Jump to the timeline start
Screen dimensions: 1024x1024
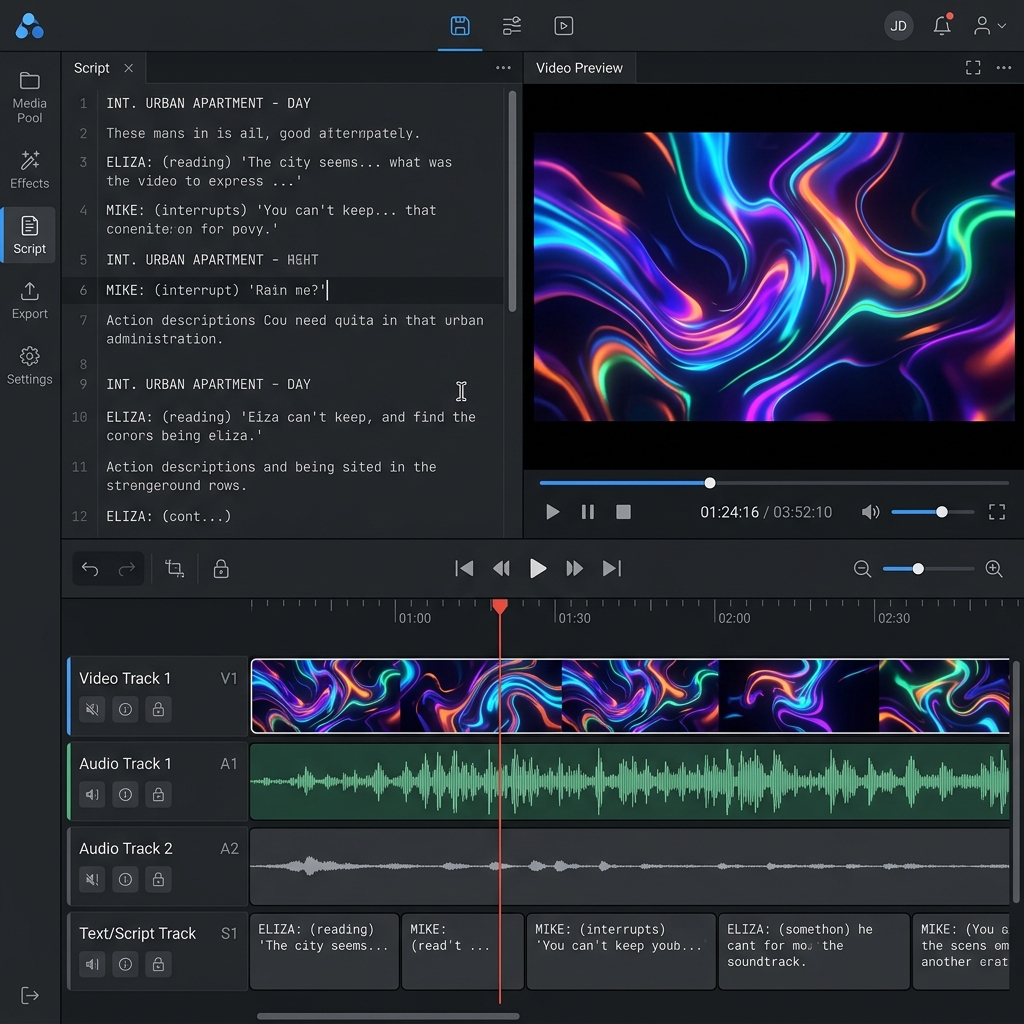464,569
